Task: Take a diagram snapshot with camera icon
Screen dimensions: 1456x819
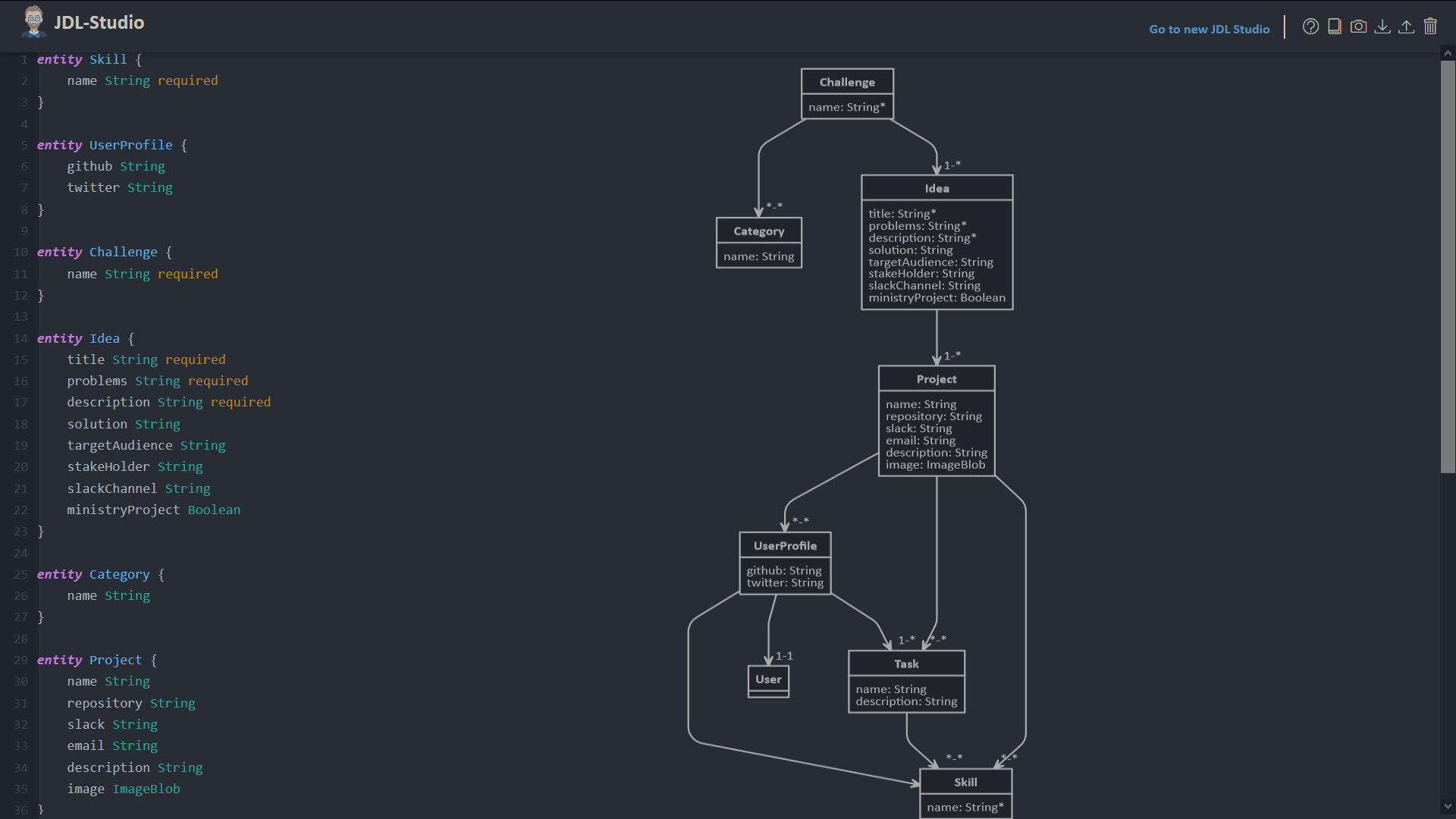Action: [x=1359, y=27]
